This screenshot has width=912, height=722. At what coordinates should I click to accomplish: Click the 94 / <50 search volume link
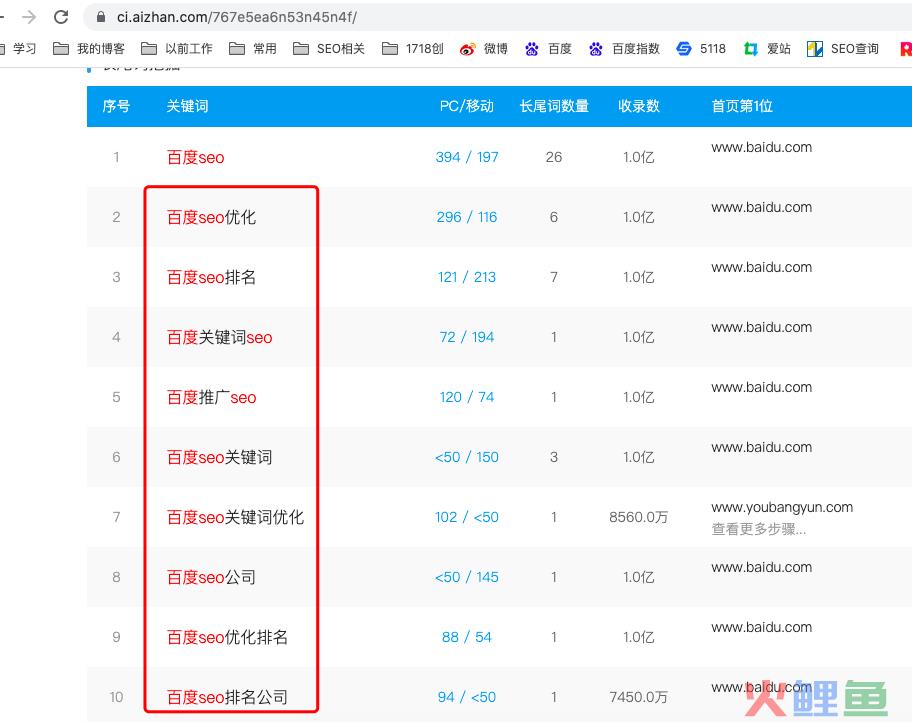[466, 696]
